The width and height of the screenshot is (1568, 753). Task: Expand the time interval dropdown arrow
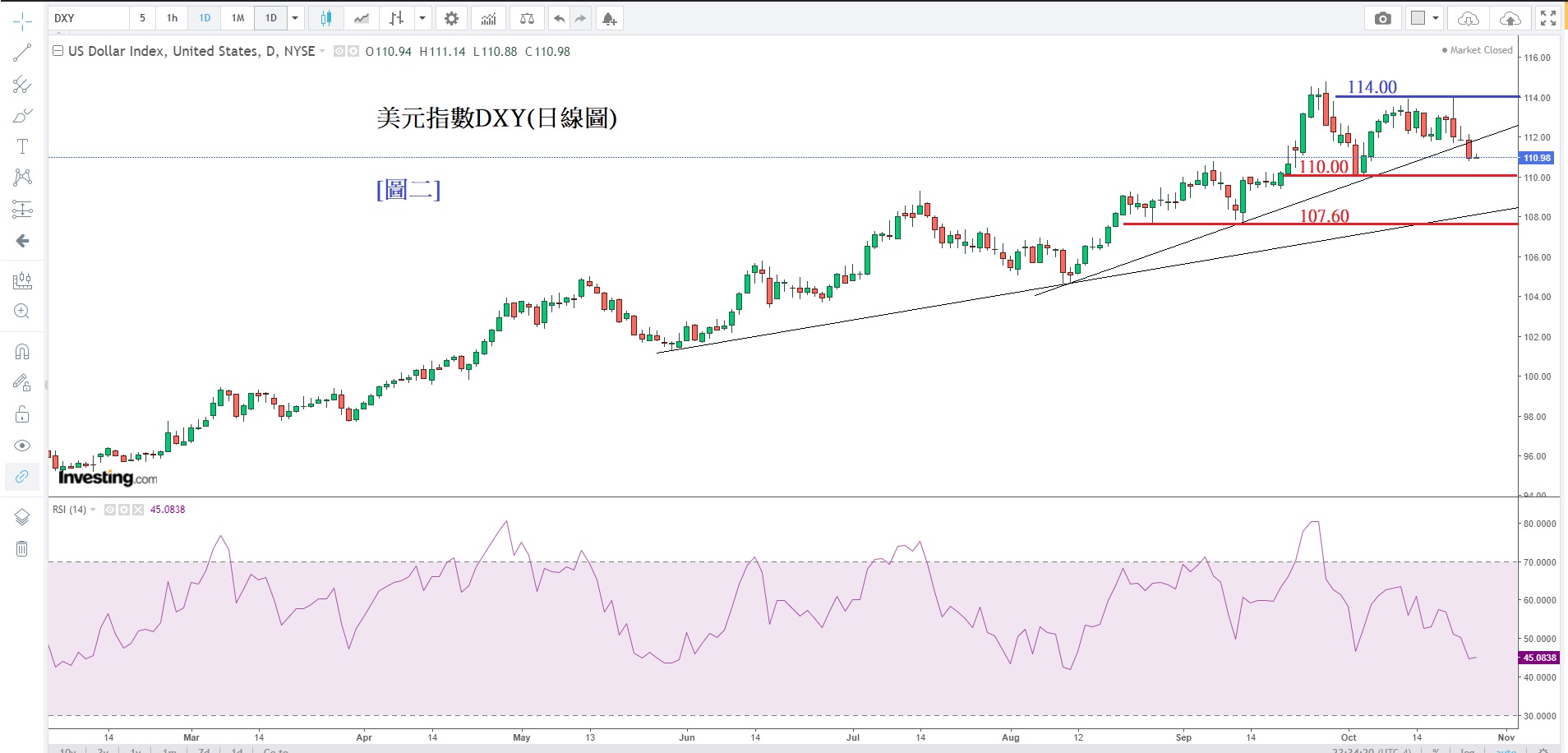coord(295,18)
